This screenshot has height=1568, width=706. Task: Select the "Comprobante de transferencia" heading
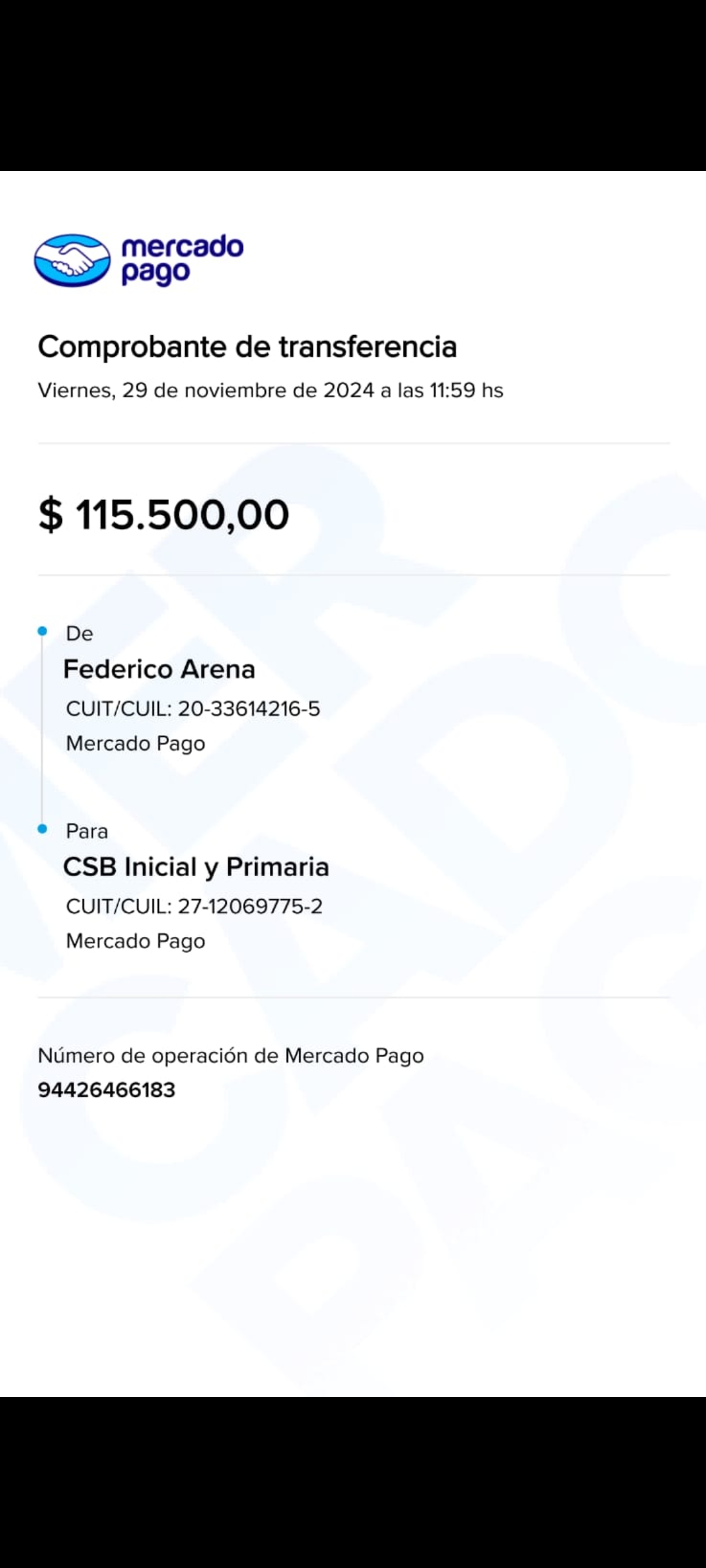coord(247,346)
